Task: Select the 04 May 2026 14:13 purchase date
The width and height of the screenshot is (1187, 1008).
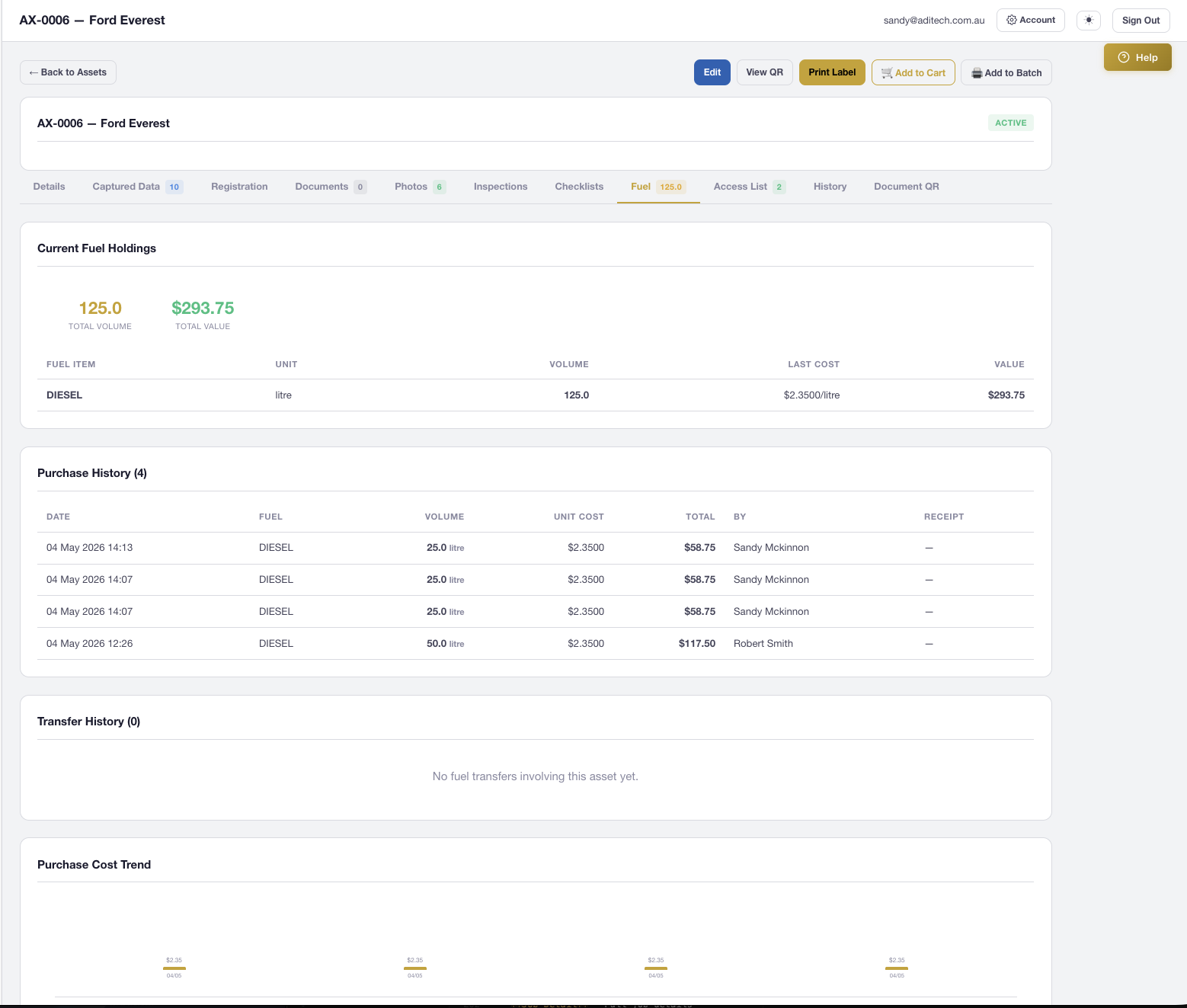Action: click(x=89, y=548)
